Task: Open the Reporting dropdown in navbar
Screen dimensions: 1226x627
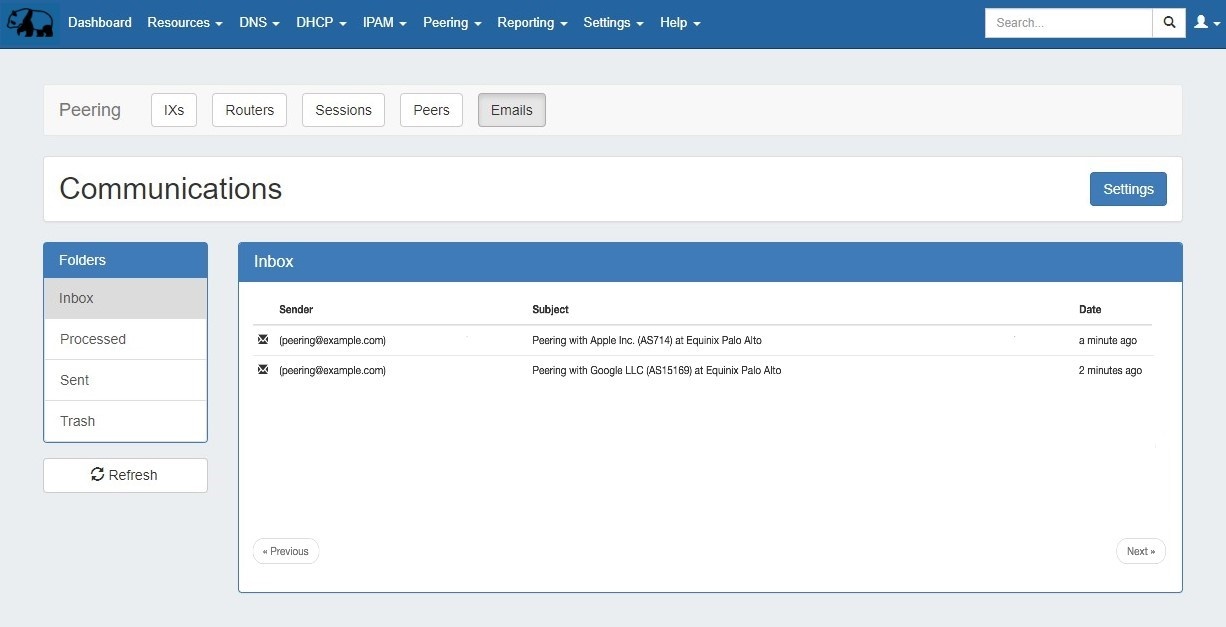Action: click(532, 23)
